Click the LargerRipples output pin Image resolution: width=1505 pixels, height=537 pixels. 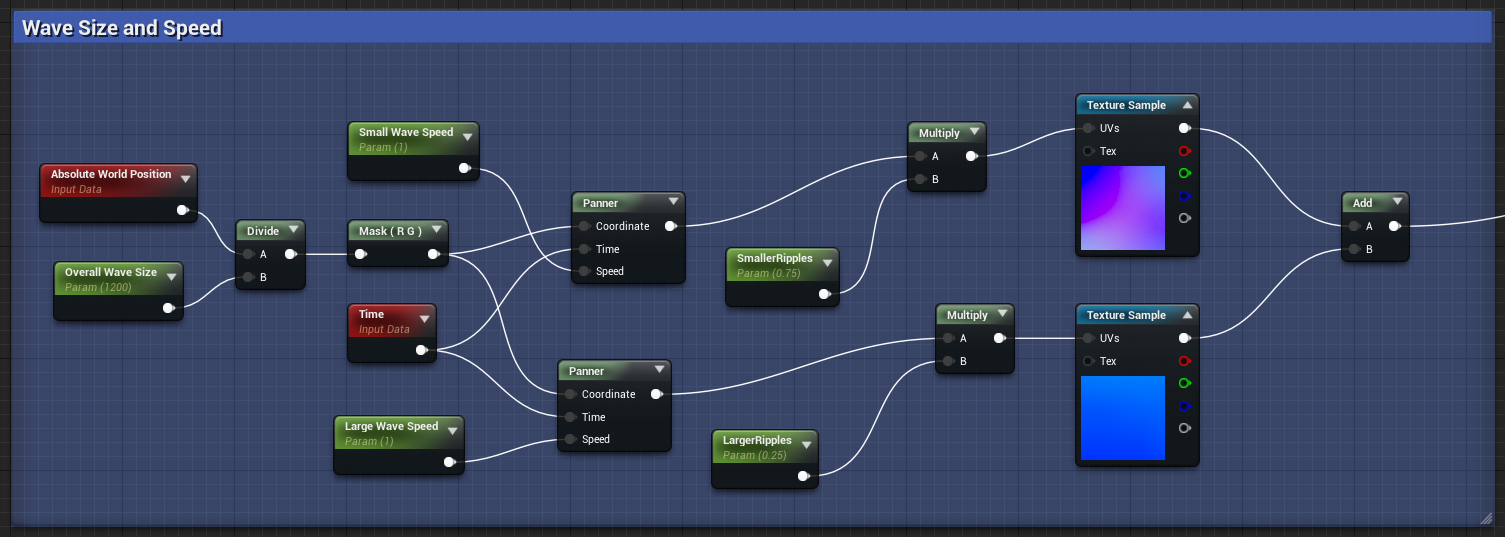803,476
